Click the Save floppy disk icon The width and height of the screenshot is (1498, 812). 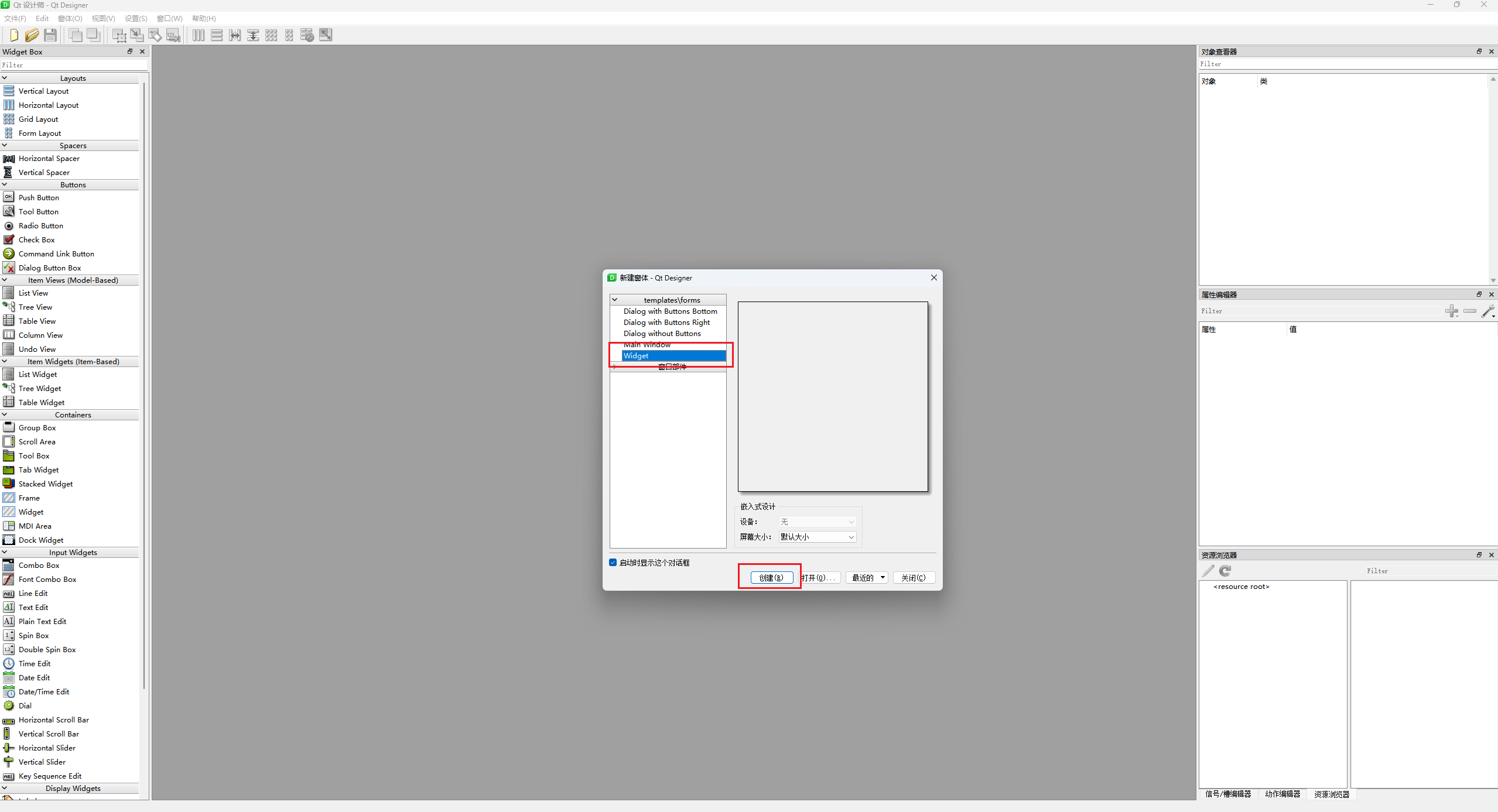coord(50,35)
